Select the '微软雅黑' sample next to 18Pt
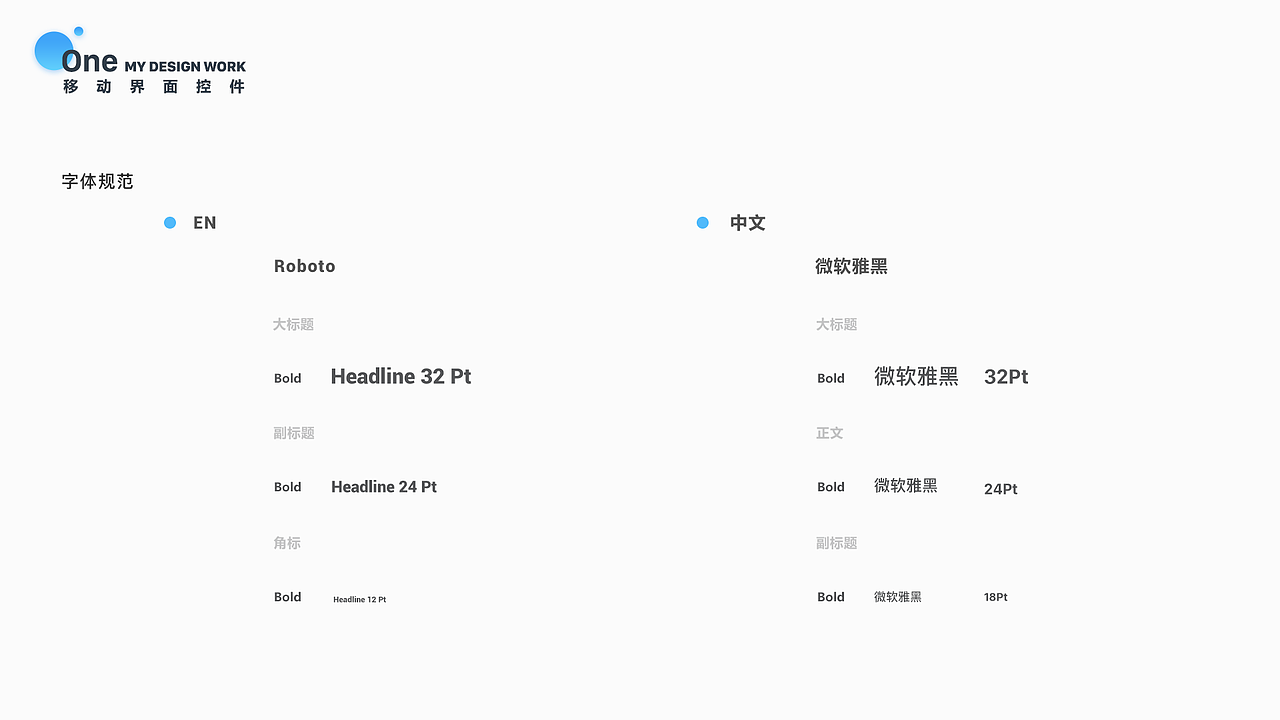 click(898, 597)
